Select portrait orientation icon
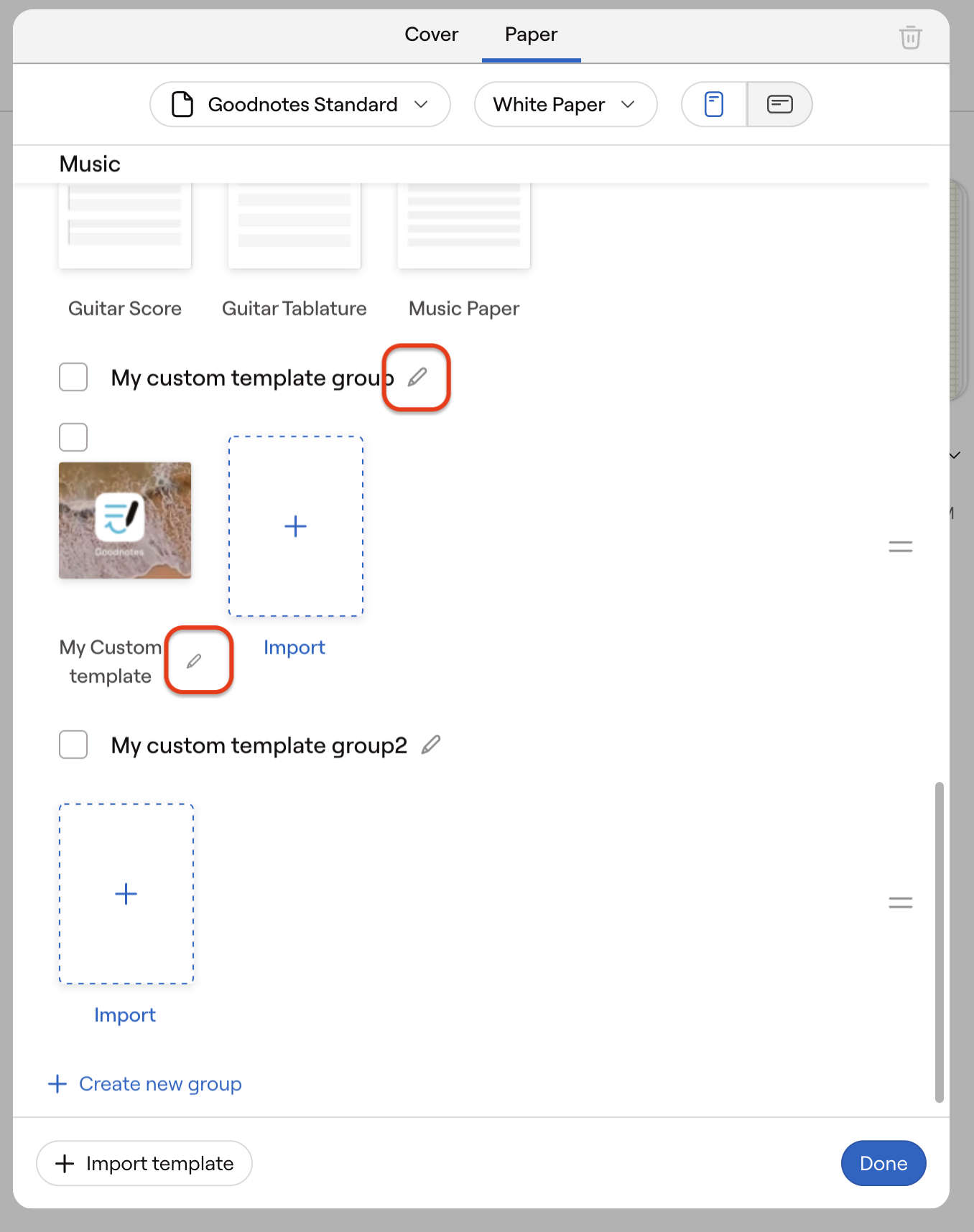The image size is (974, 1232). click(714, 104)
